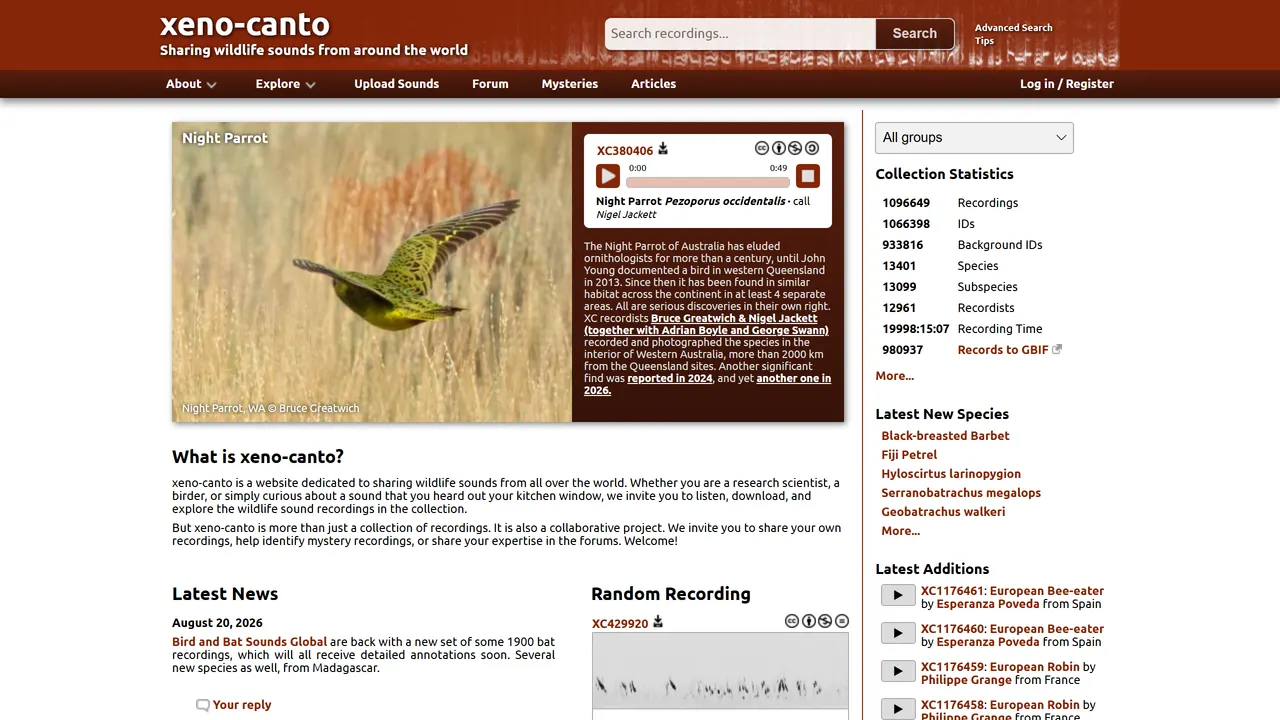Screen dimensions: 1280x720
Task: Expand the About menu
Action: [192, 84]
